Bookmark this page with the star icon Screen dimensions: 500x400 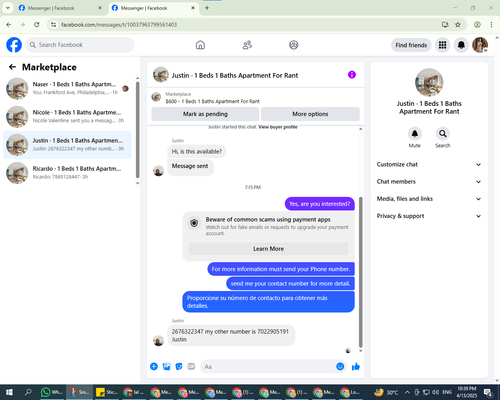click(458, 24)
